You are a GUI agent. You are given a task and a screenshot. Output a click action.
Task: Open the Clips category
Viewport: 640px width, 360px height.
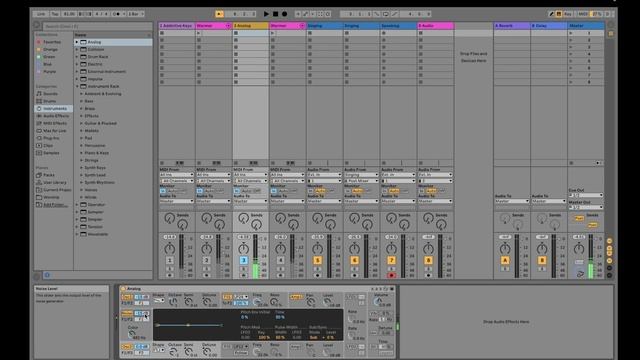click(x=48, y=145)
